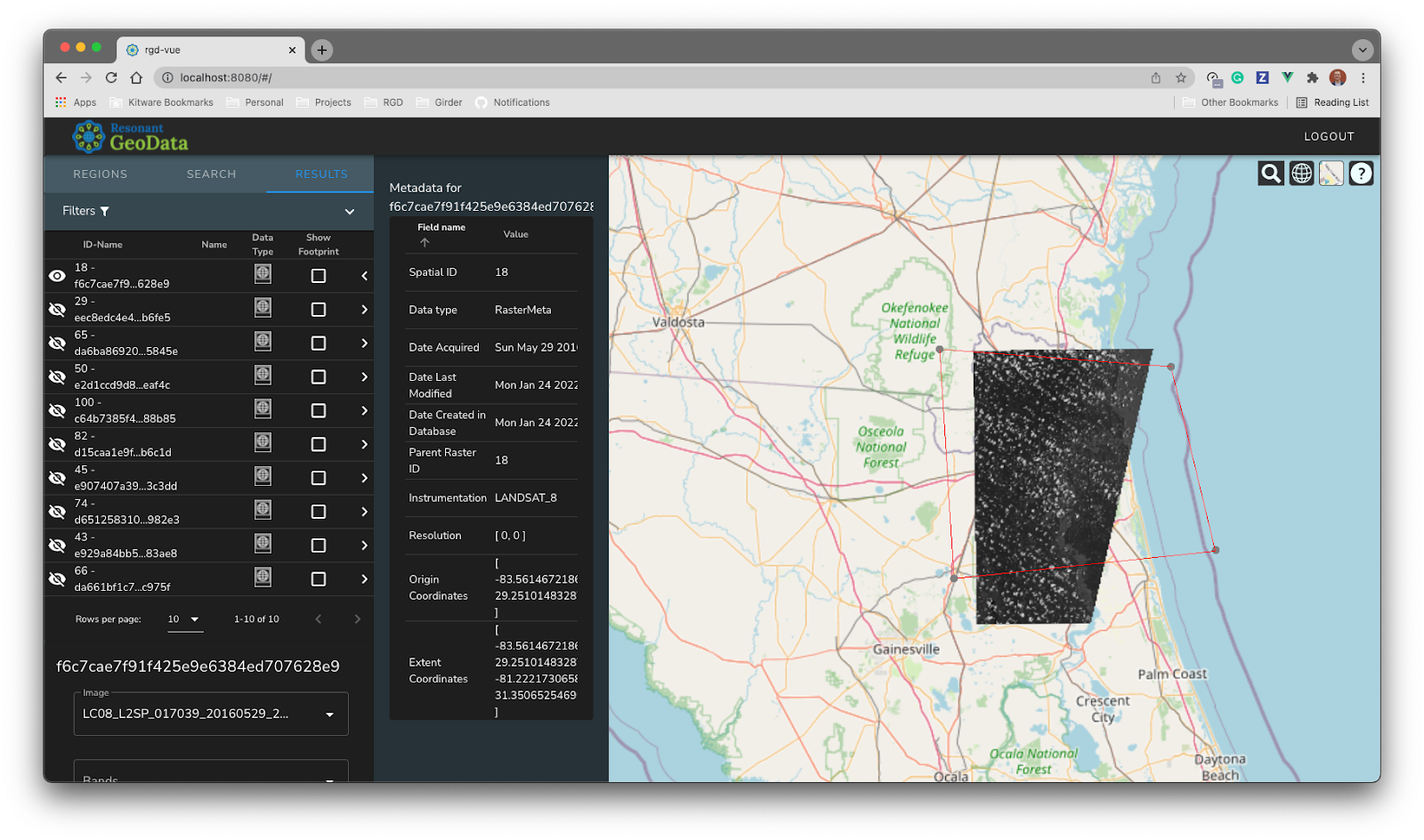Check Show Footprint box for row 100
1424x840 pixels.
click(x=318, y=411)
